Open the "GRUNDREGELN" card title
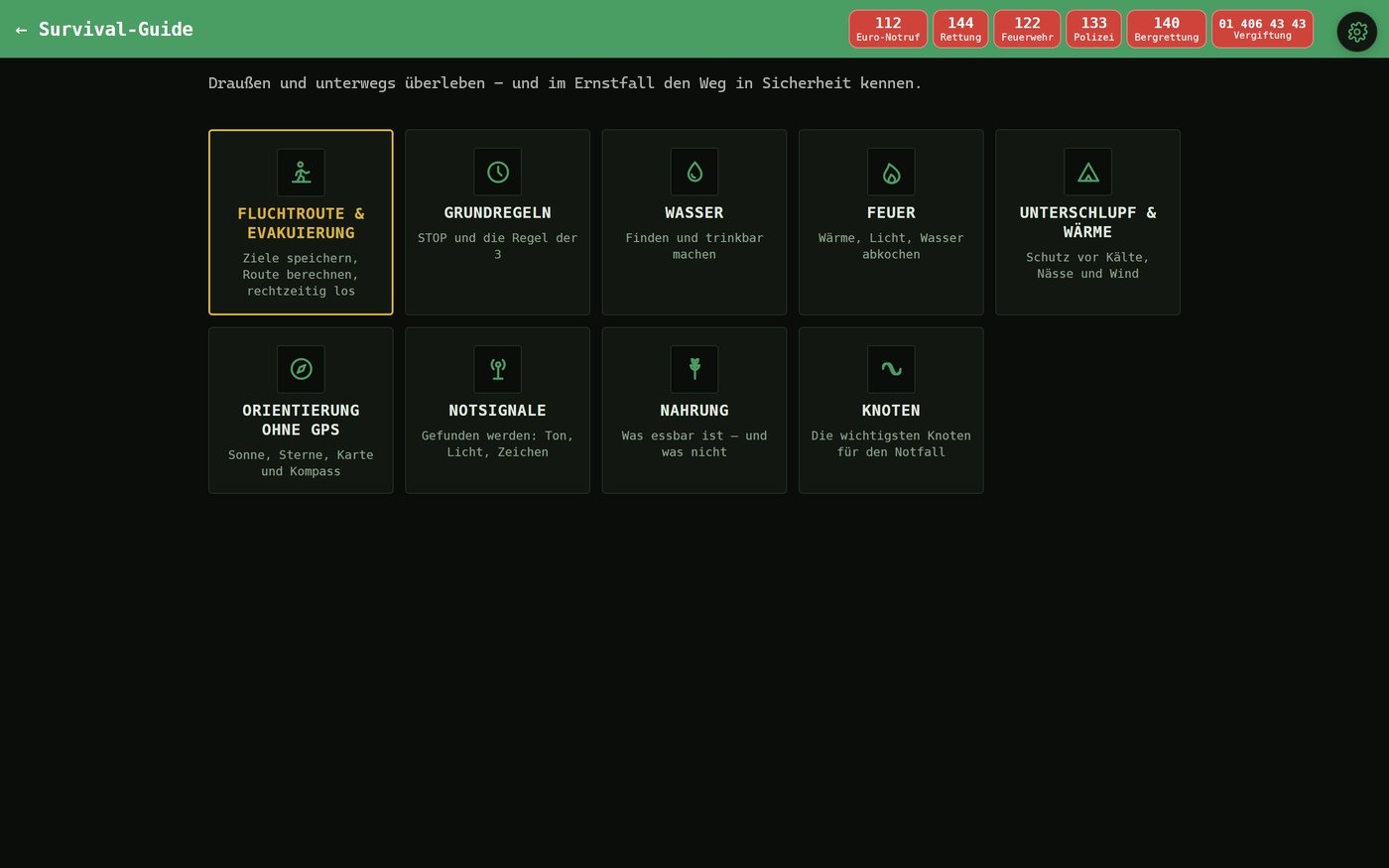 tap(497, 212)
